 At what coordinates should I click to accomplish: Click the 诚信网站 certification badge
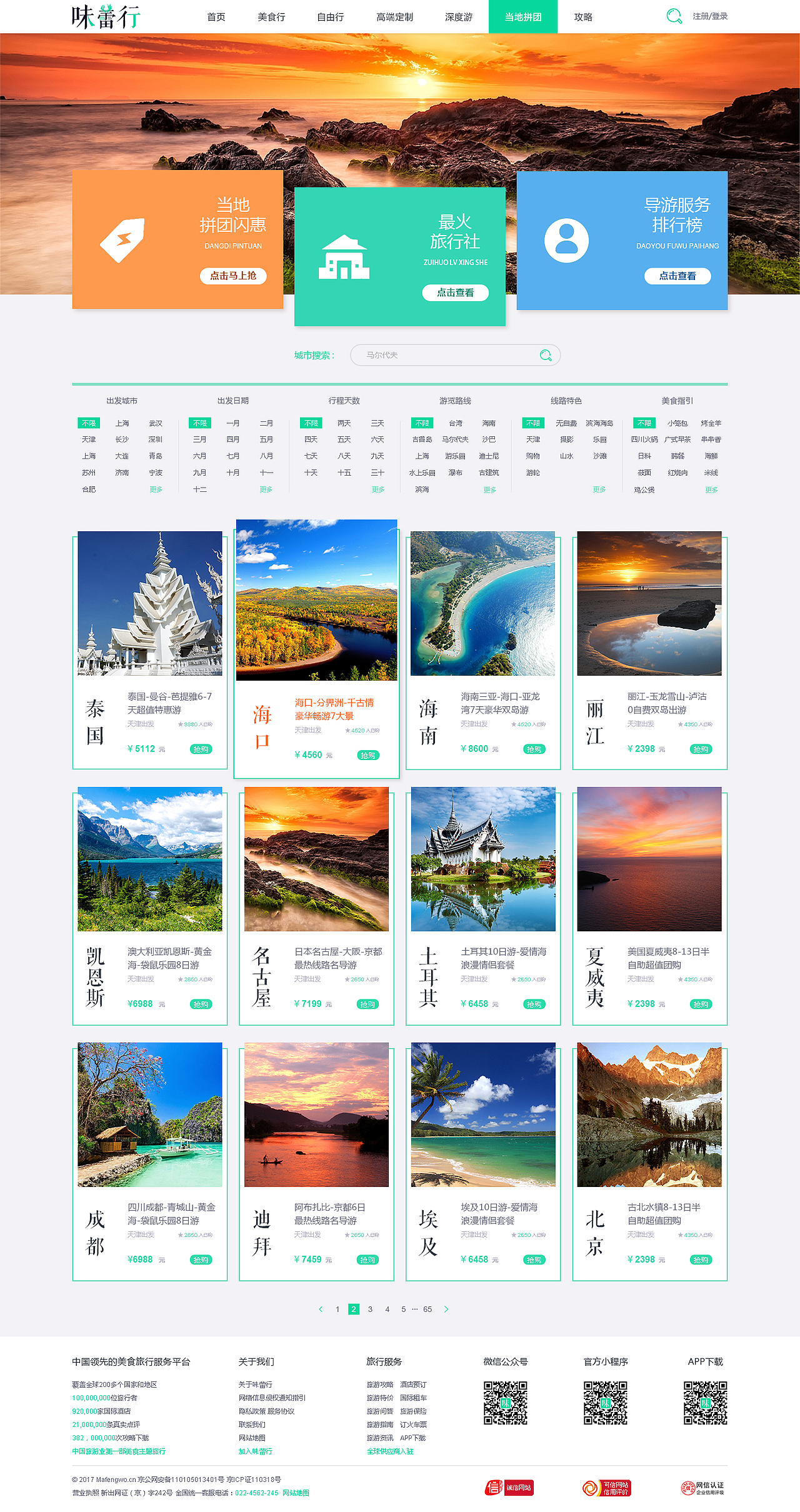click(x=509, y=1488)
